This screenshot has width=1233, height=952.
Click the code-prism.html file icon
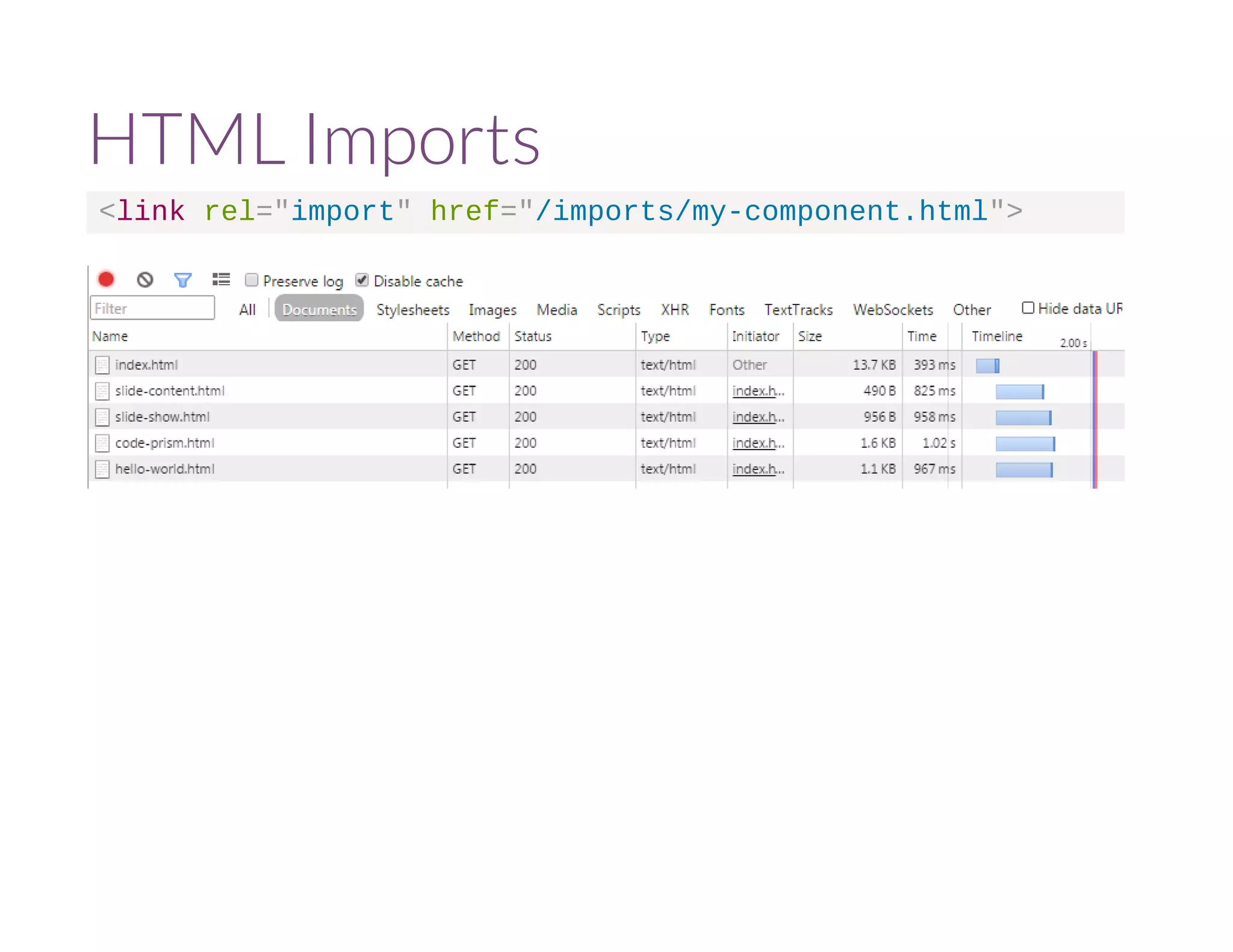(x=102, y=444)
